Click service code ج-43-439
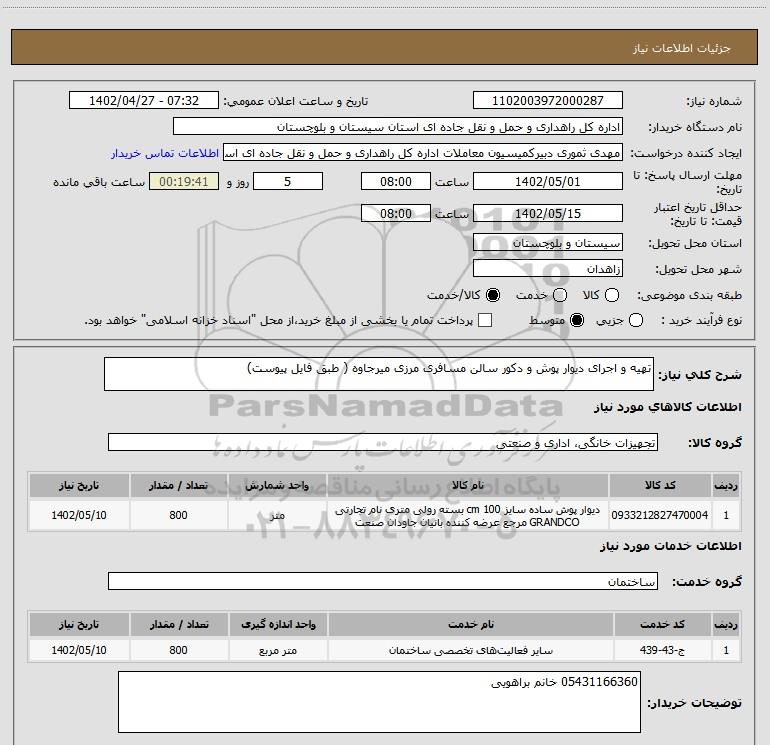This screenshot has height=745, width=770. coord(662,650)
